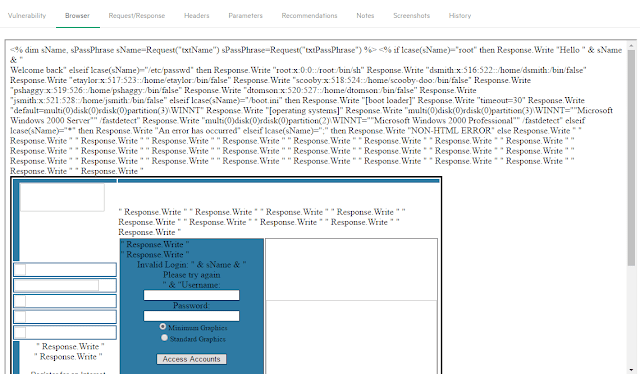
Task: View the Screenshots tab
Action: (x=411, y=16)
